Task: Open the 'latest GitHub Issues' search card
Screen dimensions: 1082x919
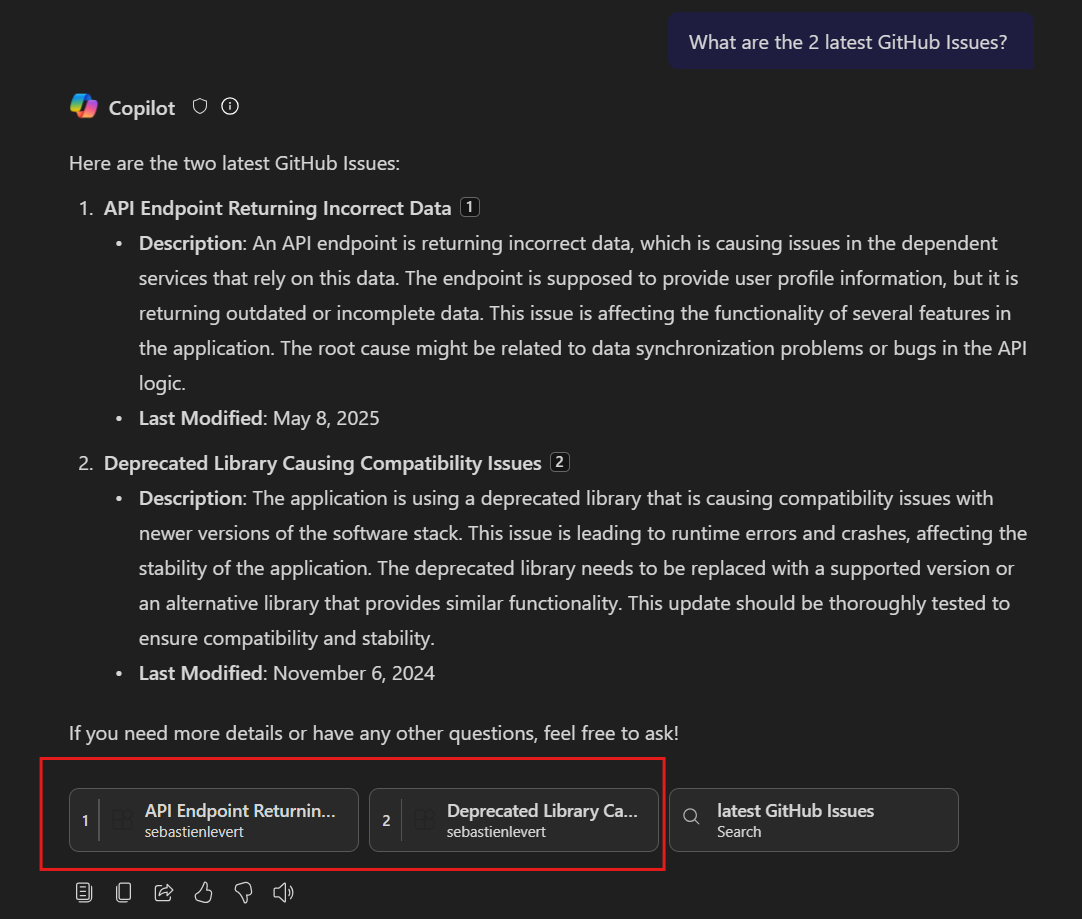Action: pyautogui.click(x=812, y=819)
